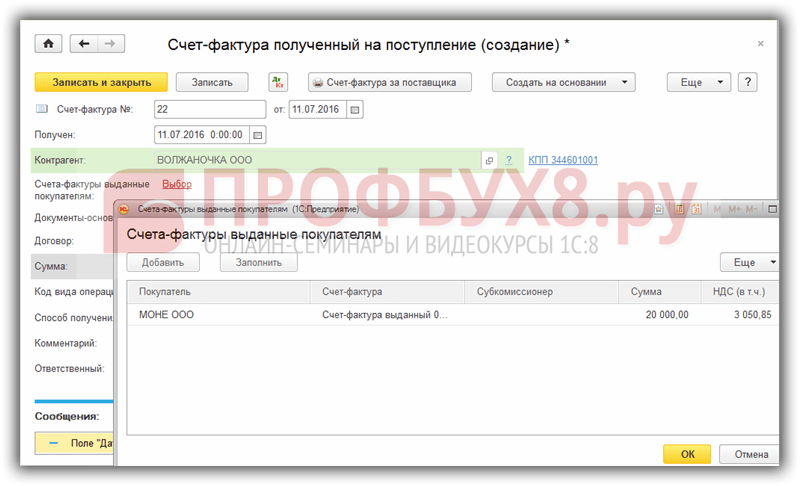Click the НДС (в т.ч.) column header
800x486 pixels.
(739, 292)
